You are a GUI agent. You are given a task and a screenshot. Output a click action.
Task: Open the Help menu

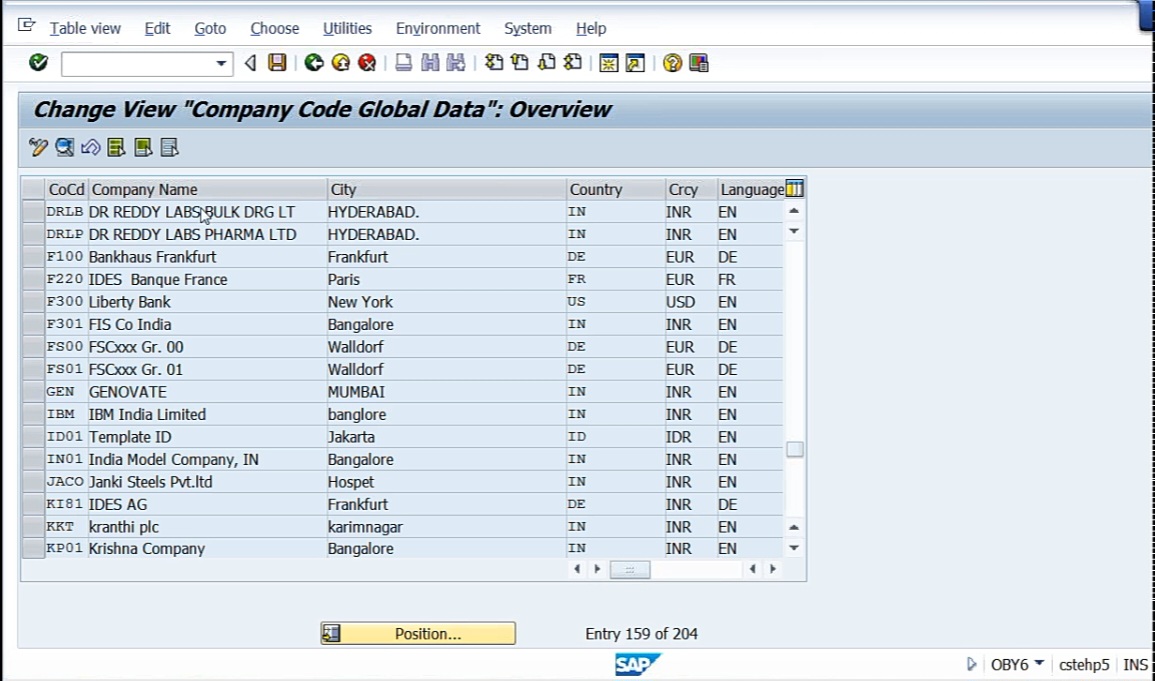coord(591,29)
